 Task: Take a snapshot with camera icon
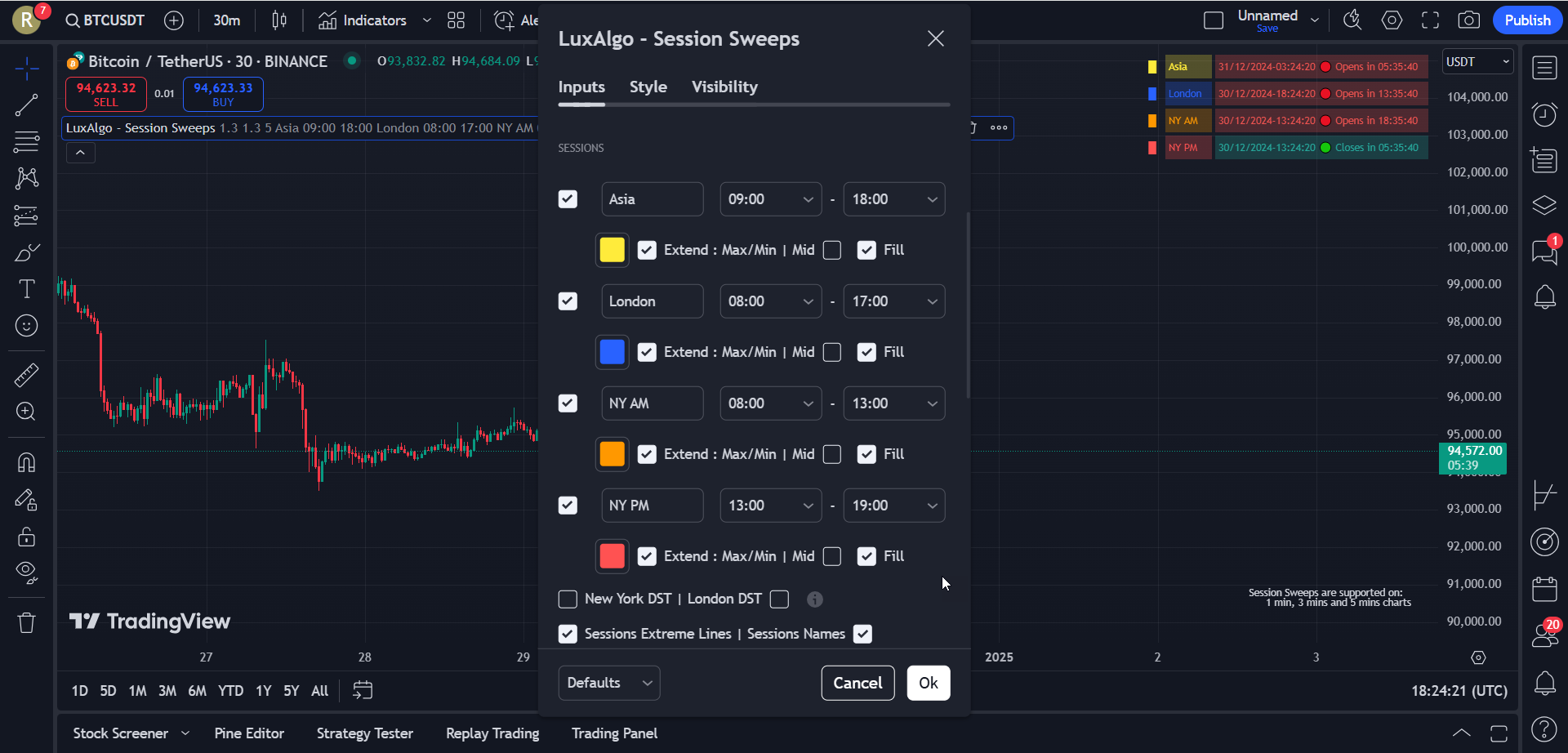pyautogui.click(x=1468, y=20)
